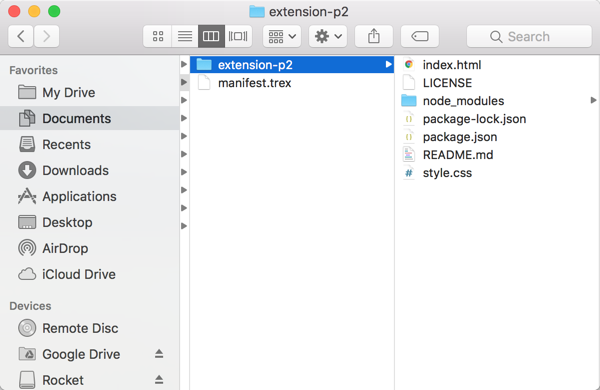This screenshot has height=390, width=600.
Task: Expand extension-p2 folder arrow
Action: coord(388,64)
